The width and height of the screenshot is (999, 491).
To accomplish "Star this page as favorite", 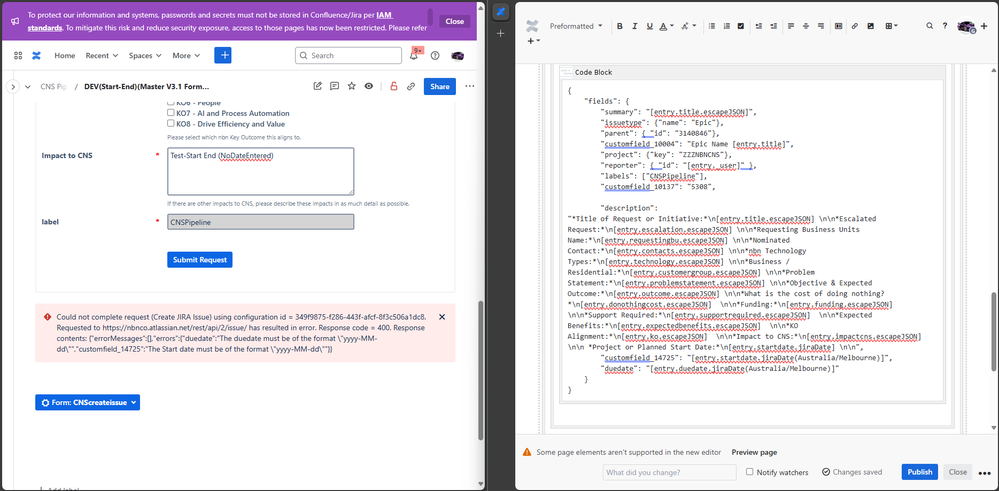I will (x=352, y=87).
